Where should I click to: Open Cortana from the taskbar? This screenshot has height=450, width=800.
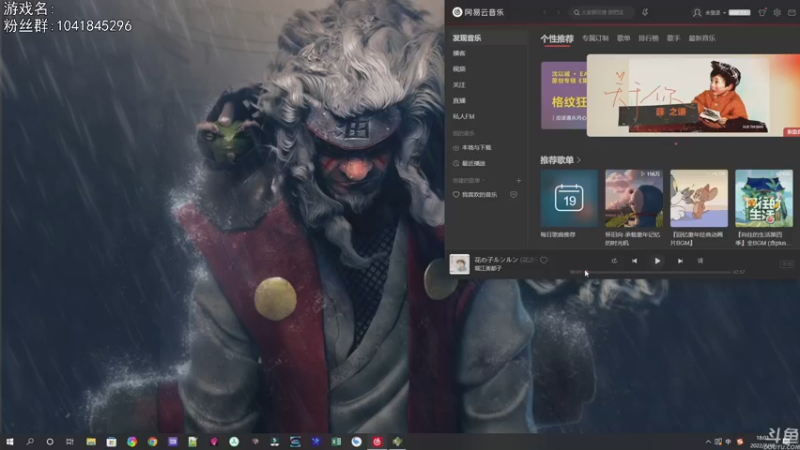pos(49,442)
